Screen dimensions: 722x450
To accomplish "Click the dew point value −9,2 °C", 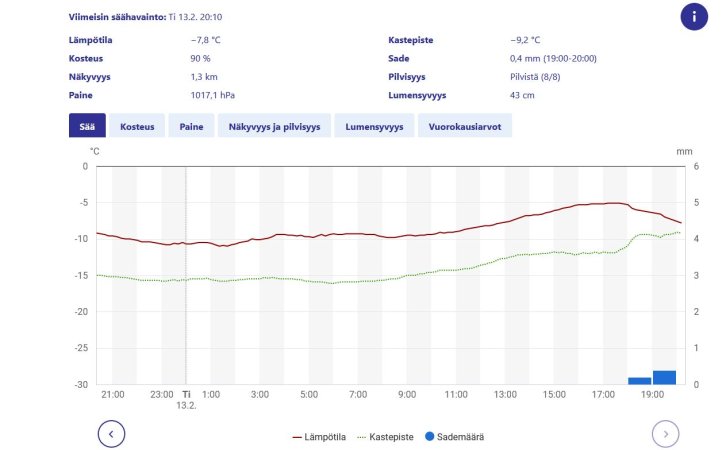I will 525,40.
